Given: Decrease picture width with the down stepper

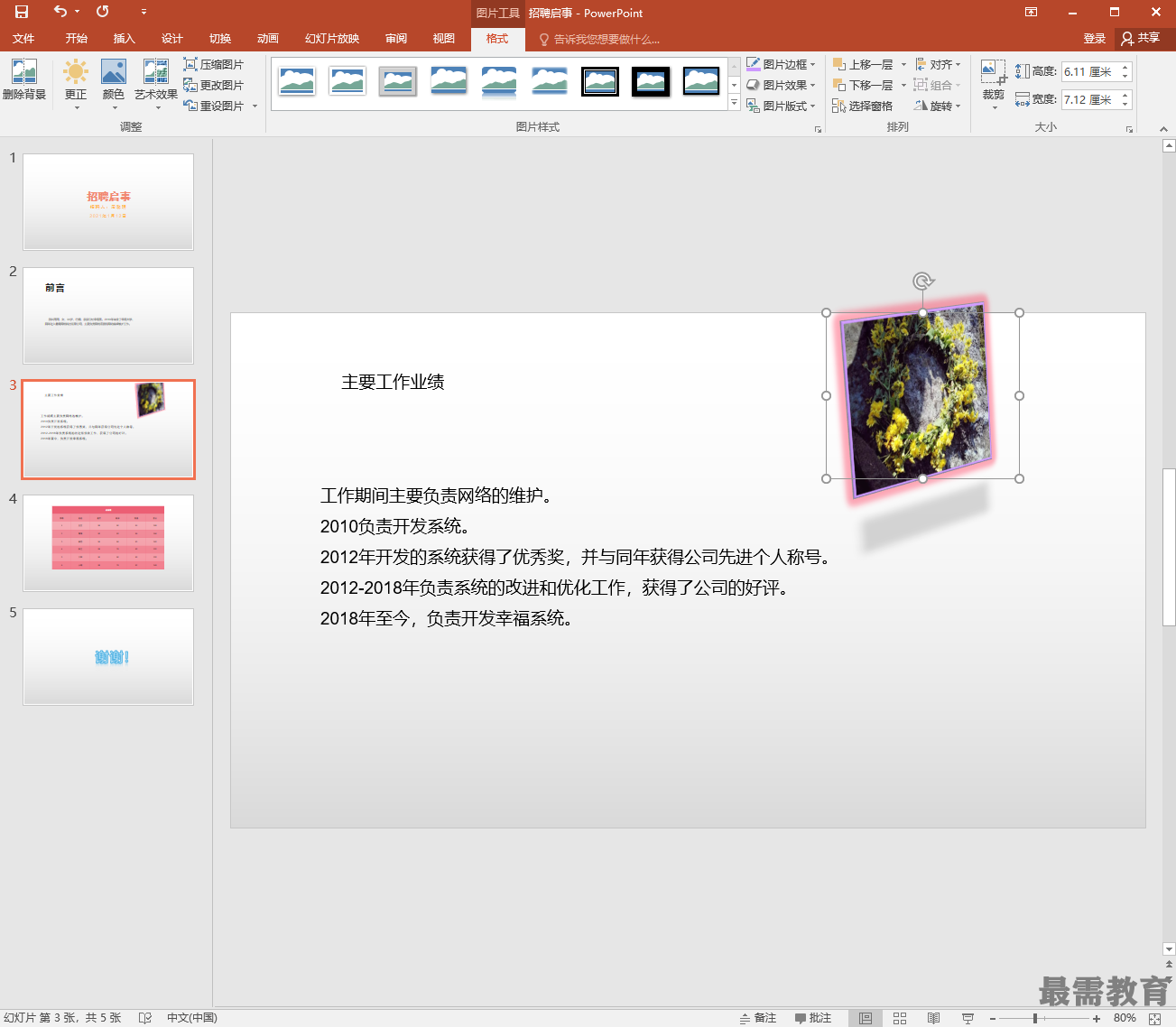Looking at the screenshot, I should [1125, 105].
